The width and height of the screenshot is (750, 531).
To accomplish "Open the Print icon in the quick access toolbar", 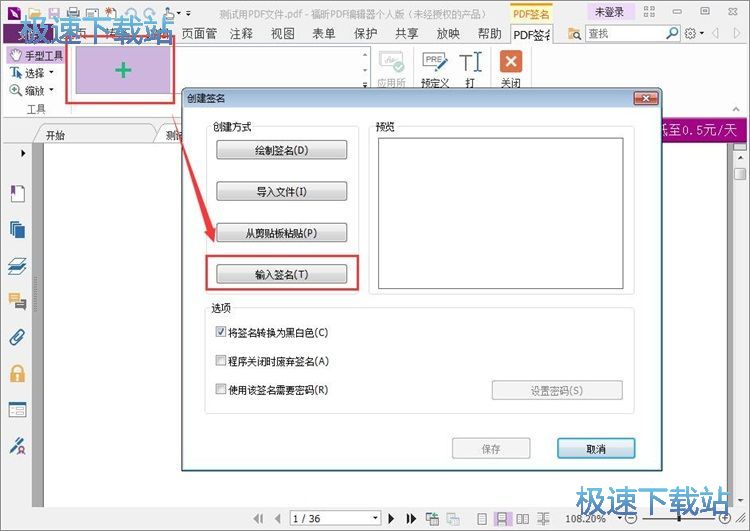I will [x=73, y=13].
